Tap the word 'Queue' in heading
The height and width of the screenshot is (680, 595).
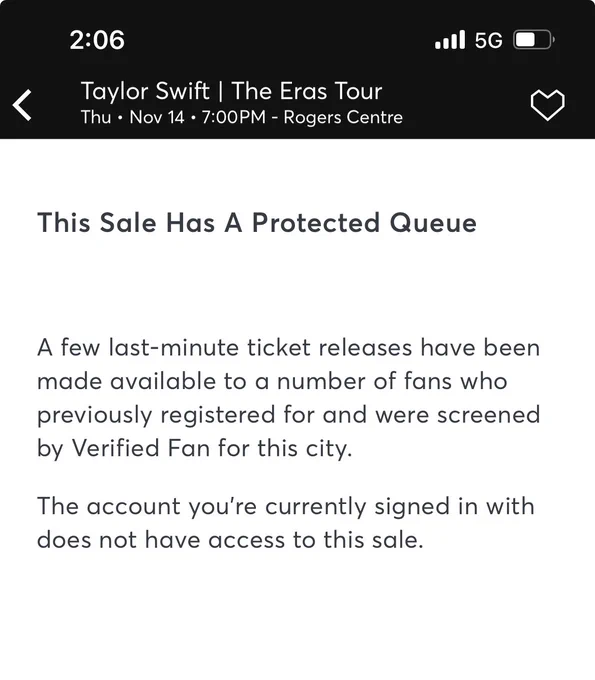point(433,223)
